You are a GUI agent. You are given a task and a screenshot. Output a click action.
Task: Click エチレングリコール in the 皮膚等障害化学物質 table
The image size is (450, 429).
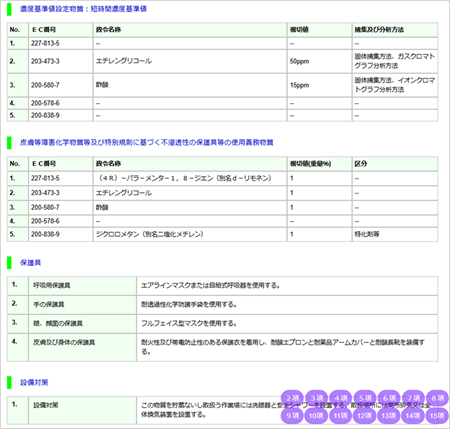coord(190,193)
